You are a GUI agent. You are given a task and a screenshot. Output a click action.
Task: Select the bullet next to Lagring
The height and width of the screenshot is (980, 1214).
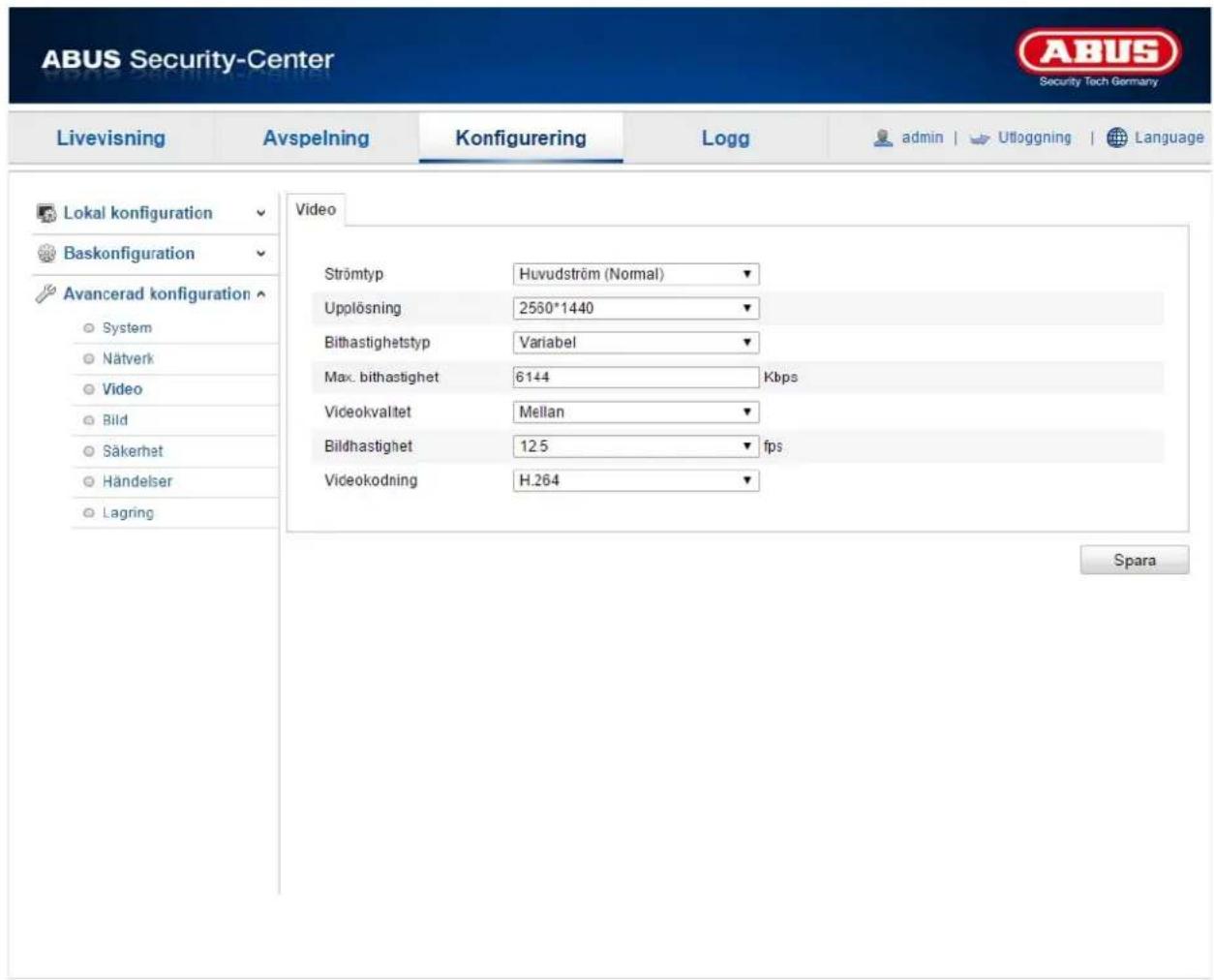coord(89,513)
